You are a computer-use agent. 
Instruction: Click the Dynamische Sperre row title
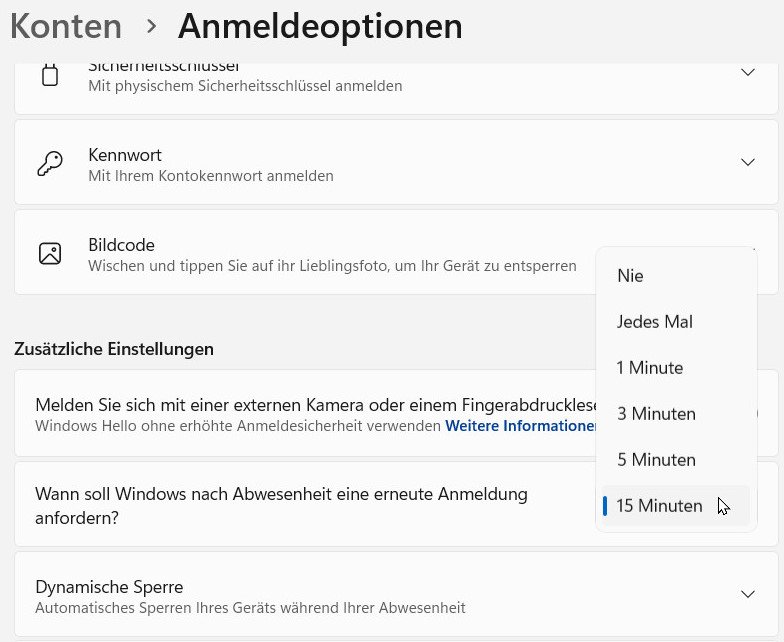coord(109,587)
